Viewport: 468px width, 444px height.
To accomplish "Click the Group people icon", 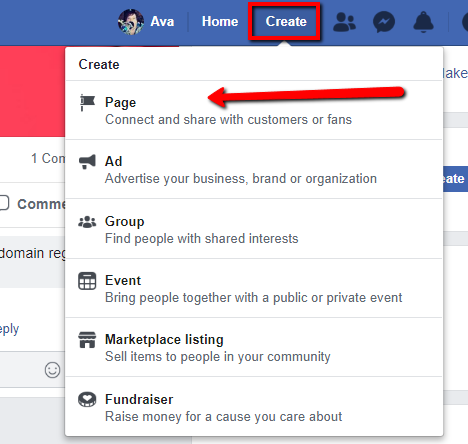I will pyautogui.click(x=87, y=222).
